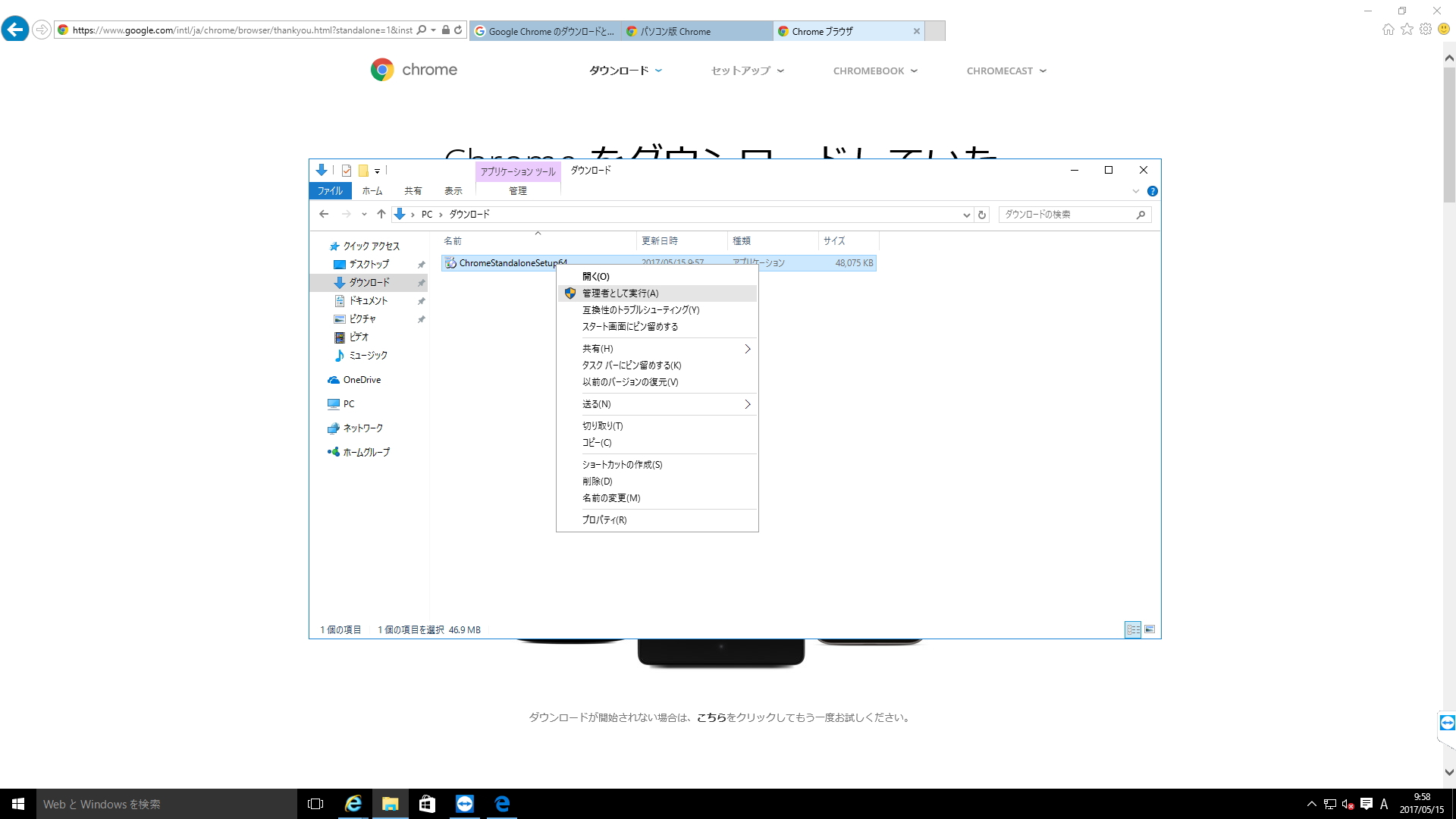
Task: Click the Web と Windows を検索 taskbar box
Action: coord(167,804)
